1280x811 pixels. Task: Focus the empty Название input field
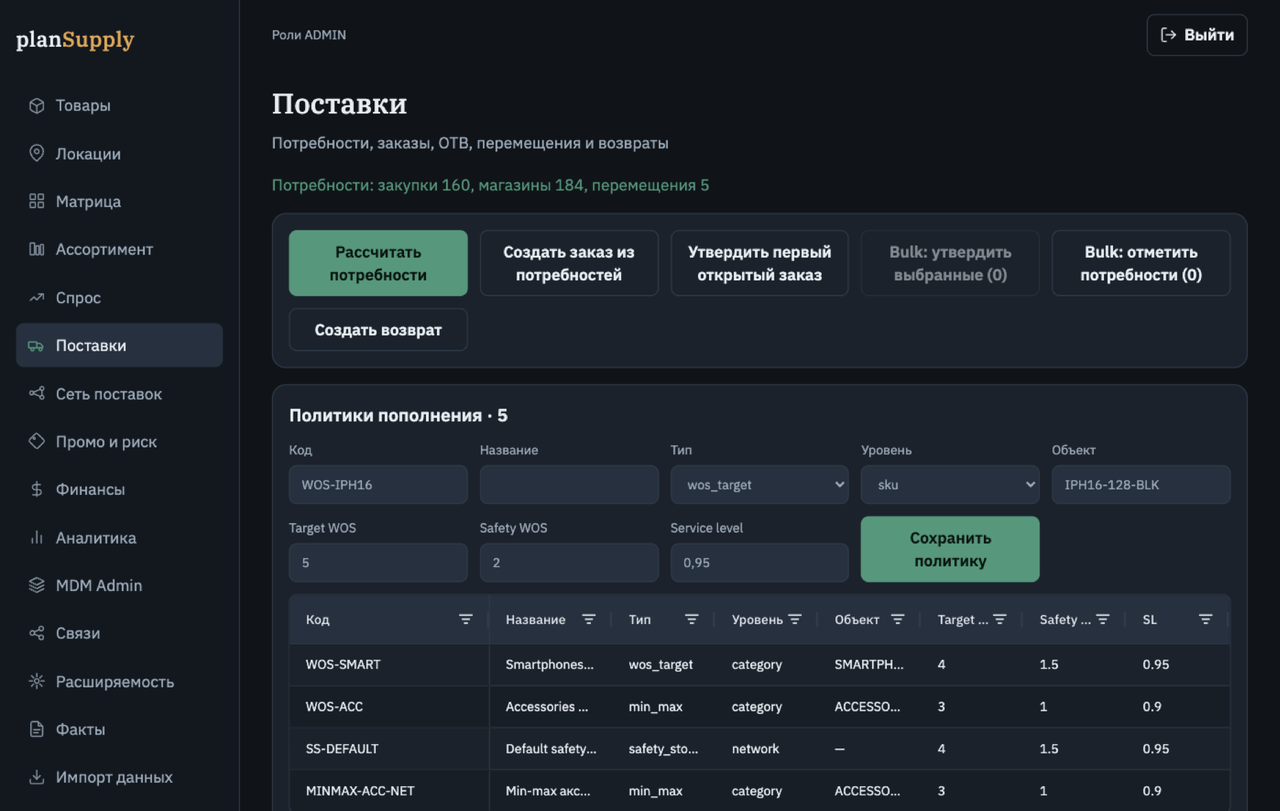tap(569, 484)
